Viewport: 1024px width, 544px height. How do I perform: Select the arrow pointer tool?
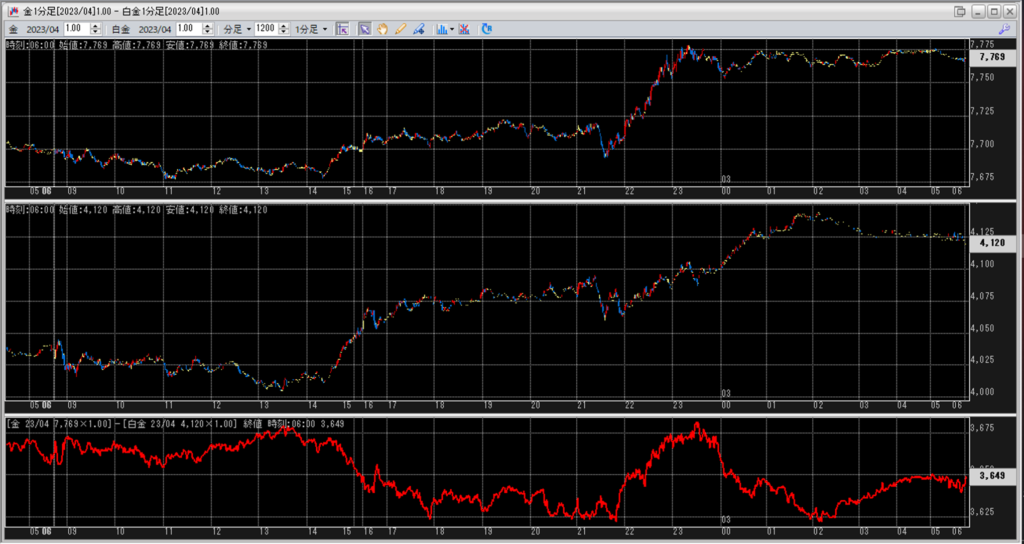(365, 29)
